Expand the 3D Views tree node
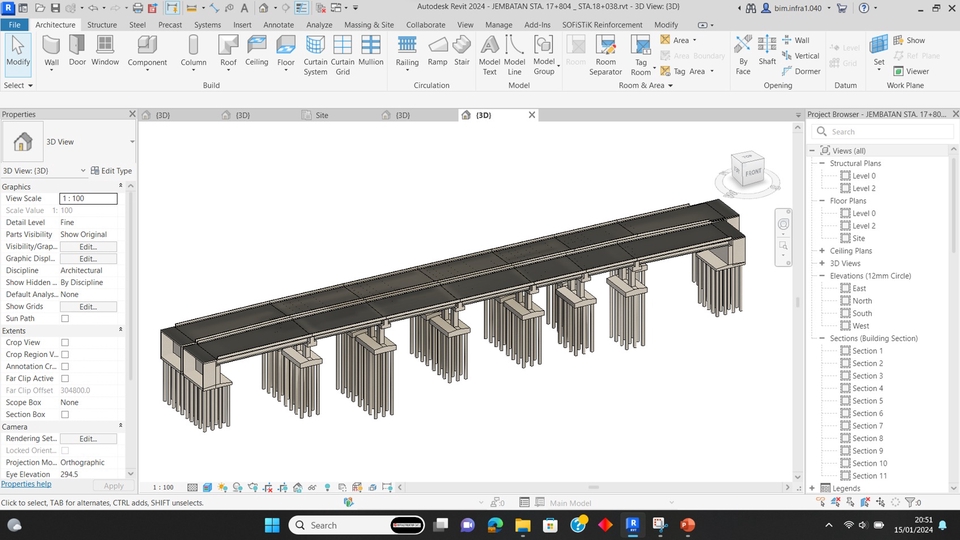Image resolution: width=960 pixels, height=540 pixels. (x=822, y=263)
